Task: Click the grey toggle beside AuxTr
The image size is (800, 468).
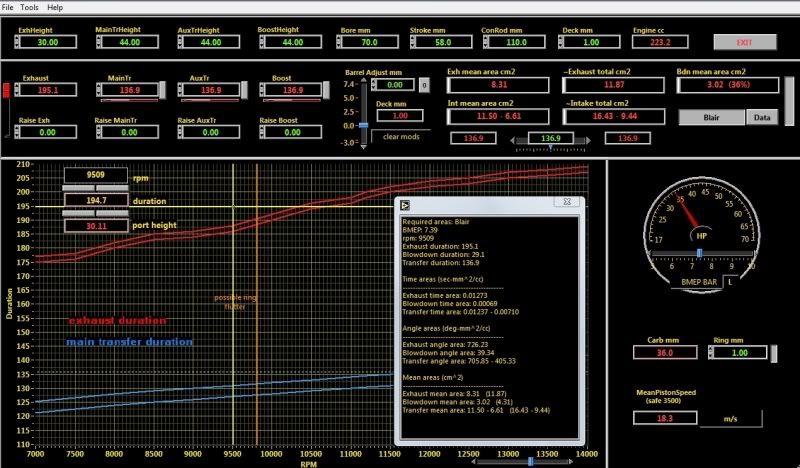Action: click(244, 90)
